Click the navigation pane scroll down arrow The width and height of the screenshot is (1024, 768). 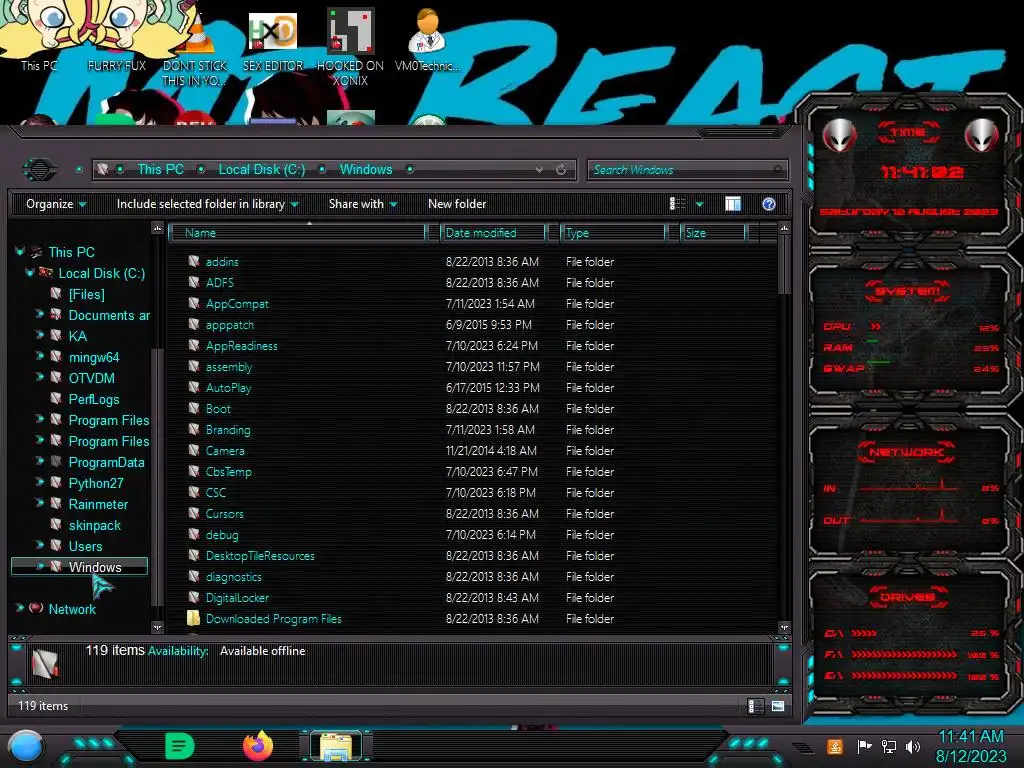(157, 628)
